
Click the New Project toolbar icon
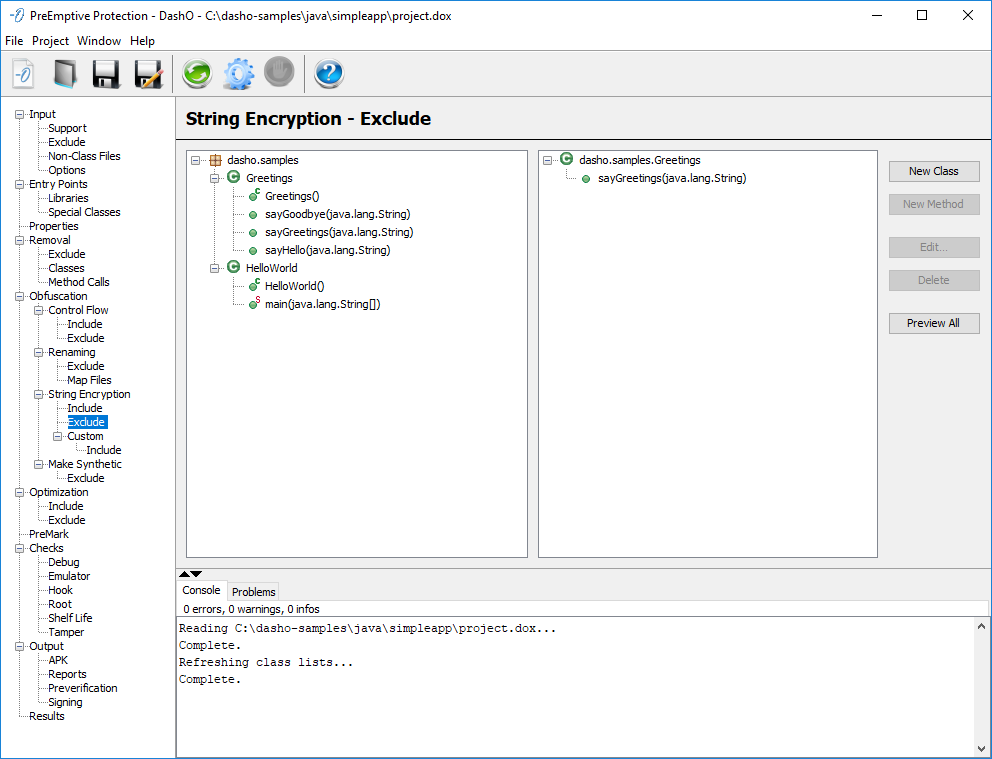tap(24, 74)
